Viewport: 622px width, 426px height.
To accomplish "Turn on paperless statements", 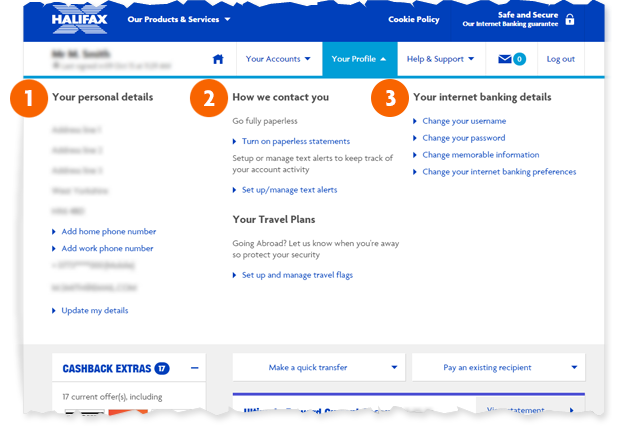I will point(296,141).
